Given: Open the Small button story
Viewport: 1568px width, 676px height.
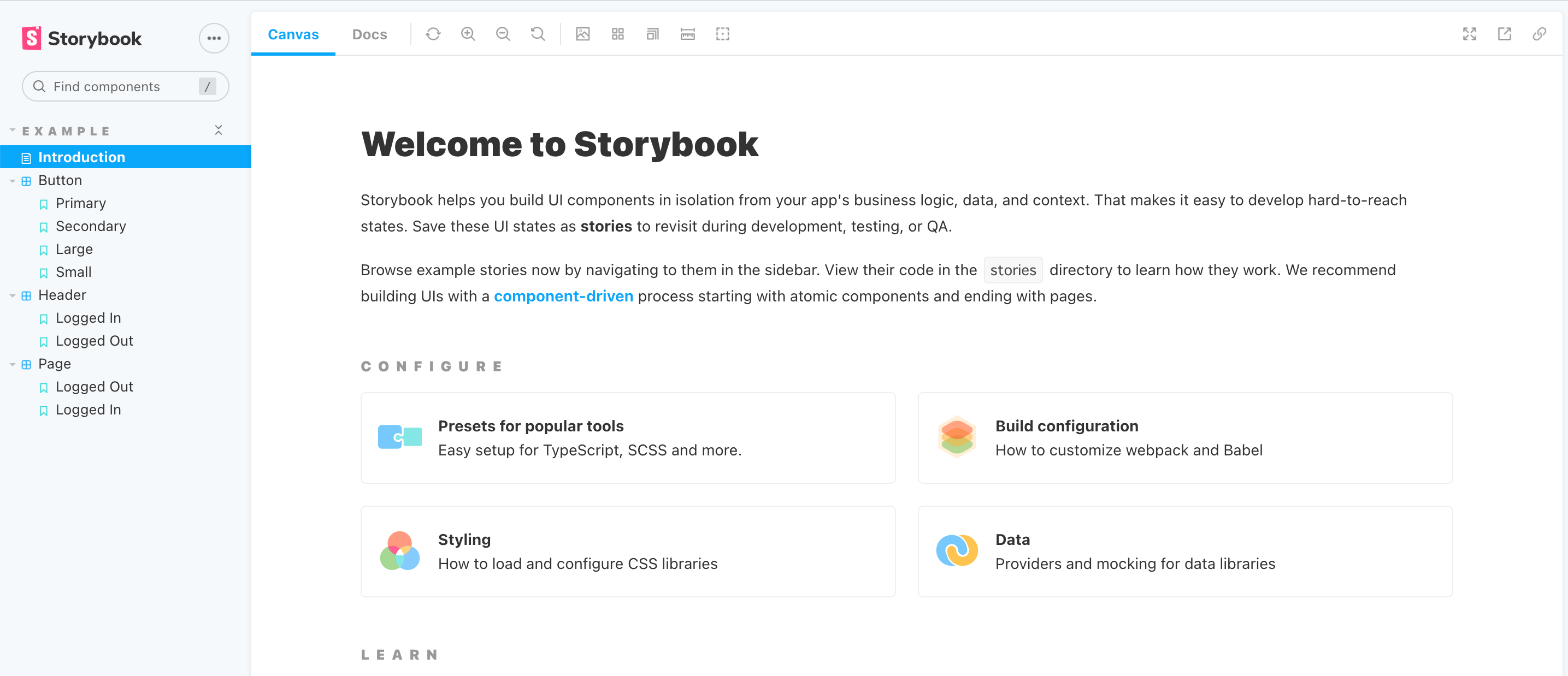Looking at the screenshot, I should point(73,272).
